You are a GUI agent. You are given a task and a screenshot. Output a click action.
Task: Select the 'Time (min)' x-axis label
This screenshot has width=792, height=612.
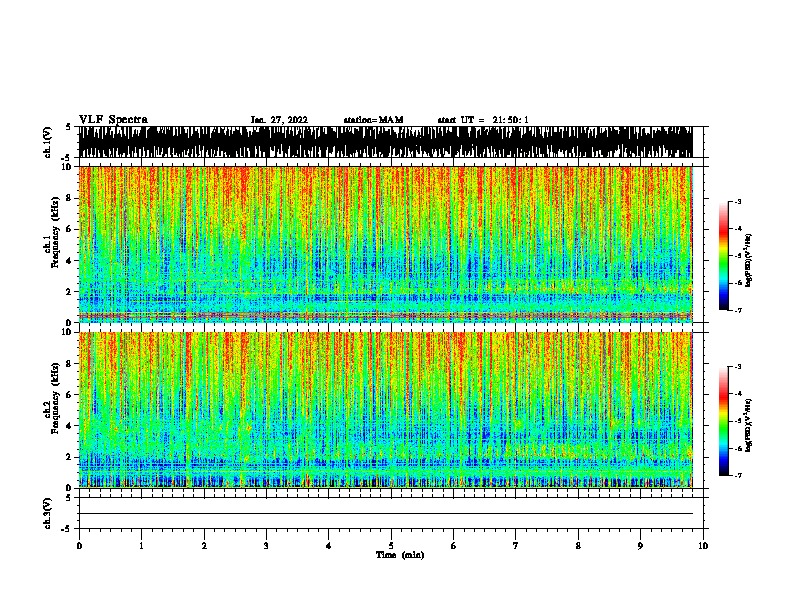(x=400, y=555)
